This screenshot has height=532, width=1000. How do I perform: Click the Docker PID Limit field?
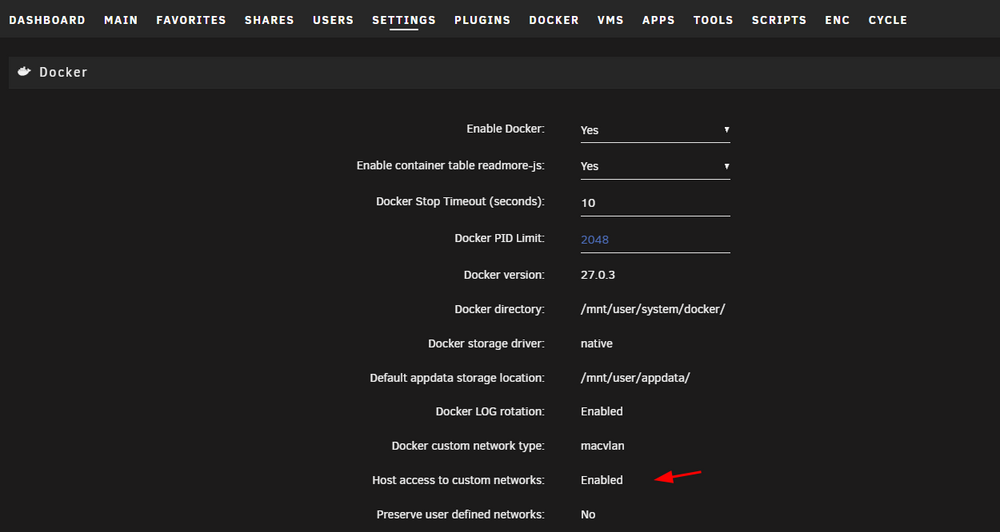(655, 240)
